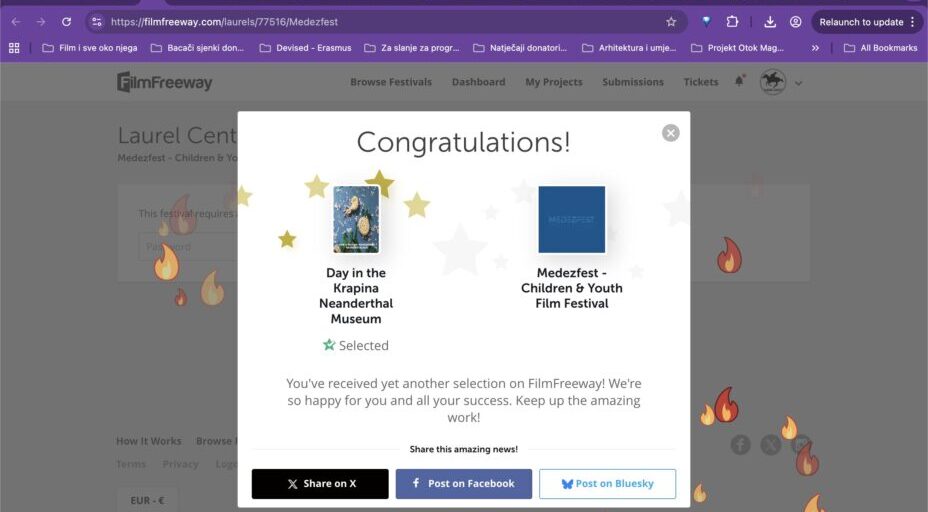This screenshot has height=512, width=928.
Task: Show hidden bookmarks with the chevron
Action: 815,47
